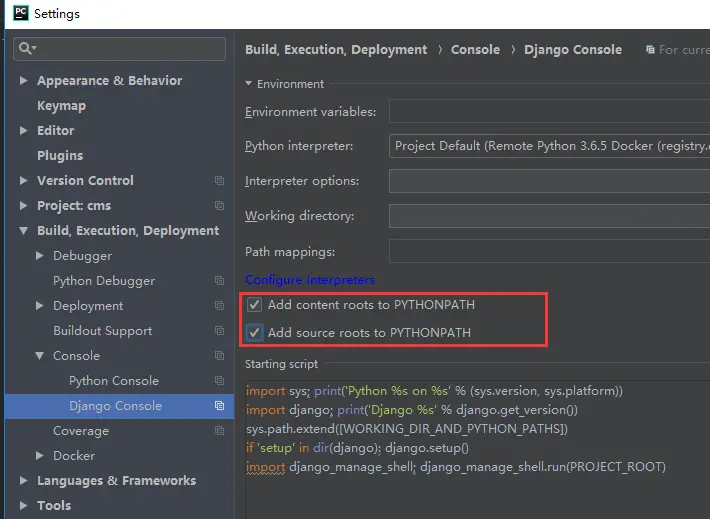
Task: Collapse the Build, Execution, Deployment node
Action: (24, 231)
